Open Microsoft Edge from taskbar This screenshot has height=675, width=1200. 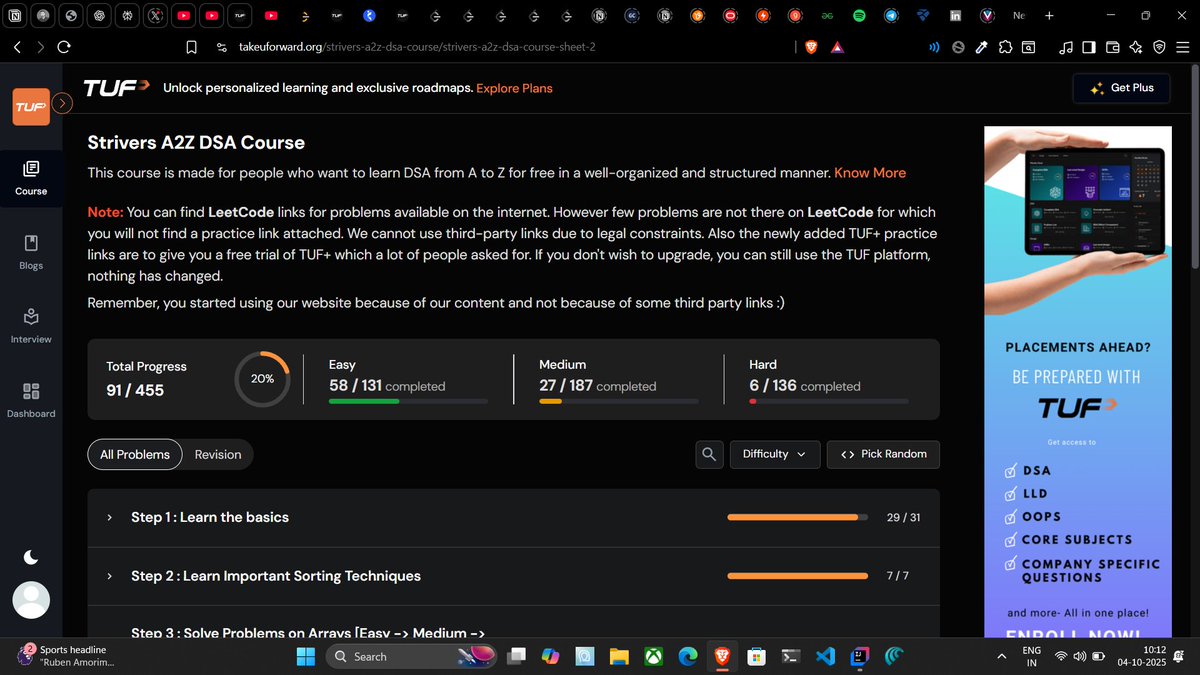click(688, 656)
